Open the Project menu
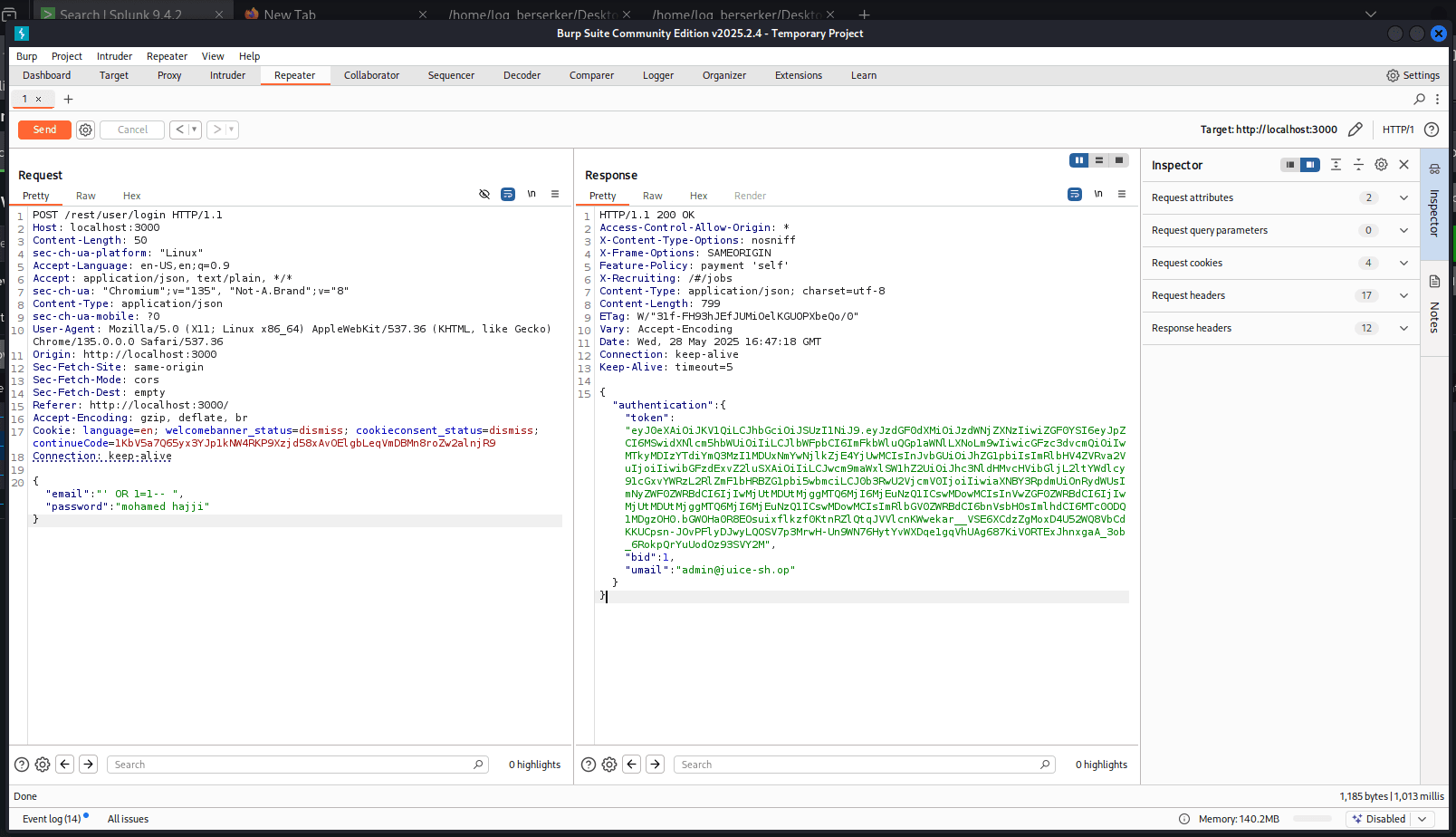This screenshot has height=837, width=1456. (67, 56)
